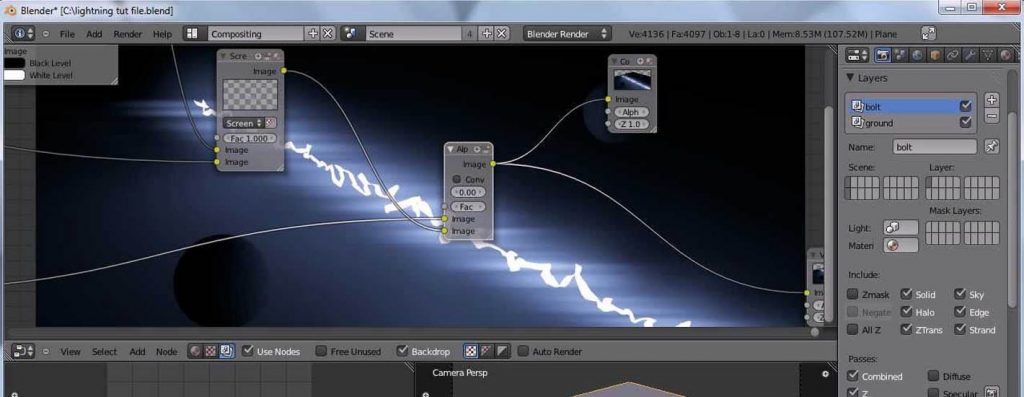
Task: Open the File menu
Action: pyautogui.click(x=67, y=34)
